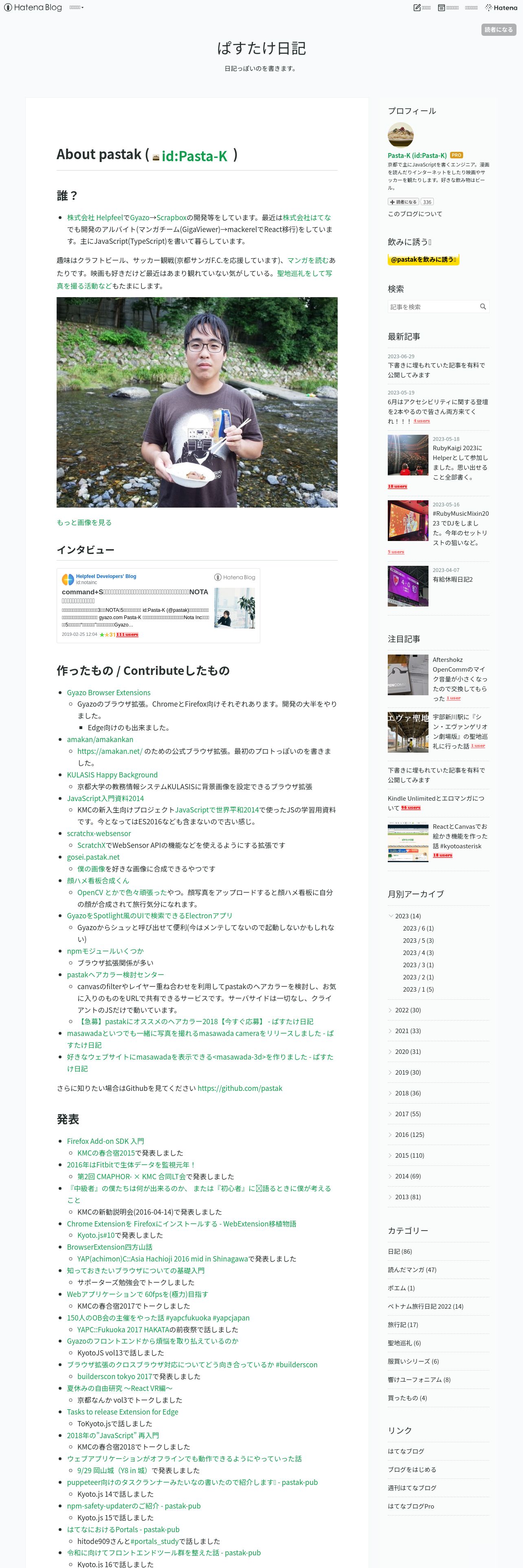Open the Firefox Add-on SDK 入門 link
523x1568 pixels.
[105, 1141]
